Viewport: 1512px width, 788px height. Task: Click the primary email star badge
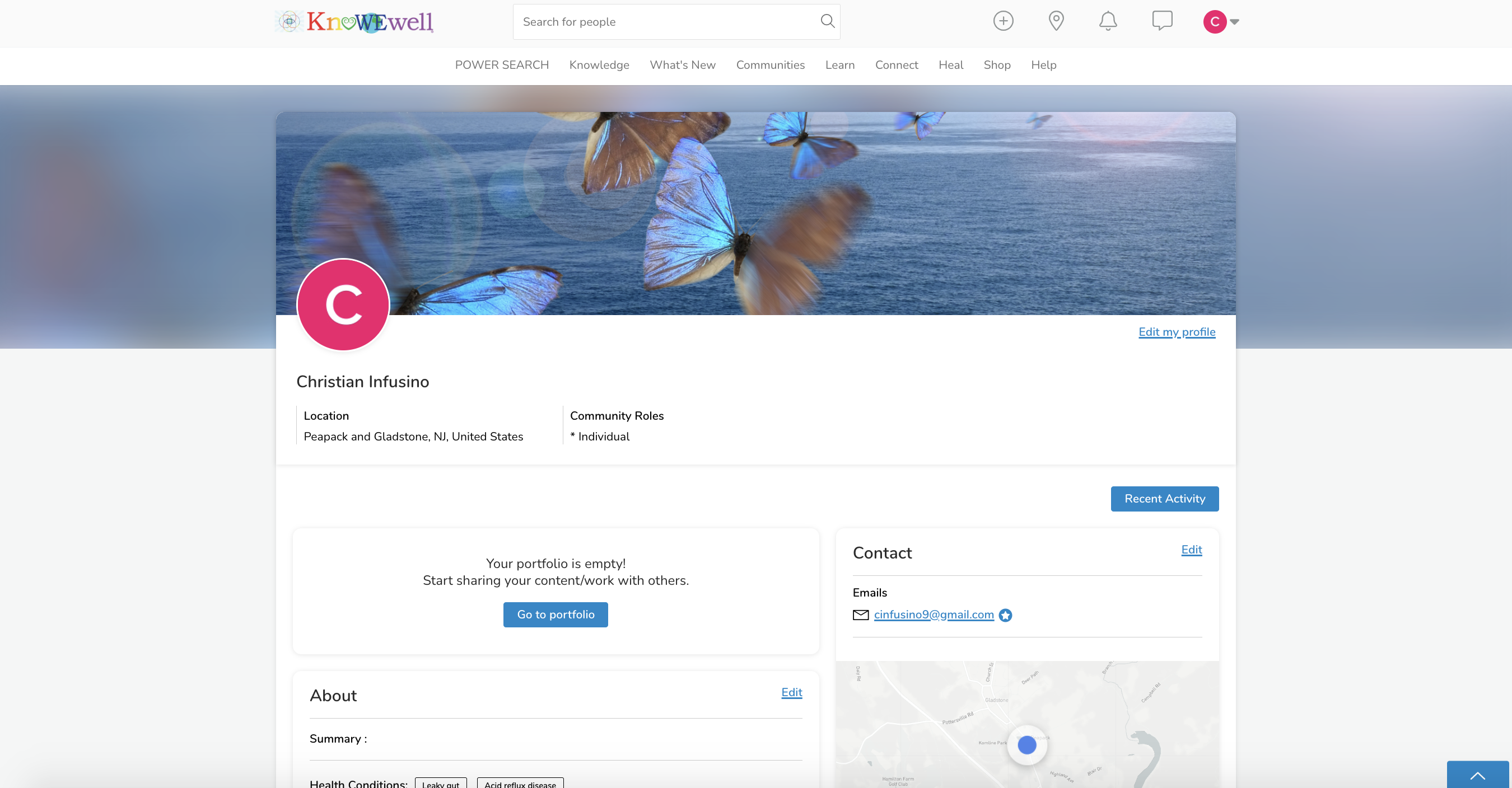point(1005,615)
